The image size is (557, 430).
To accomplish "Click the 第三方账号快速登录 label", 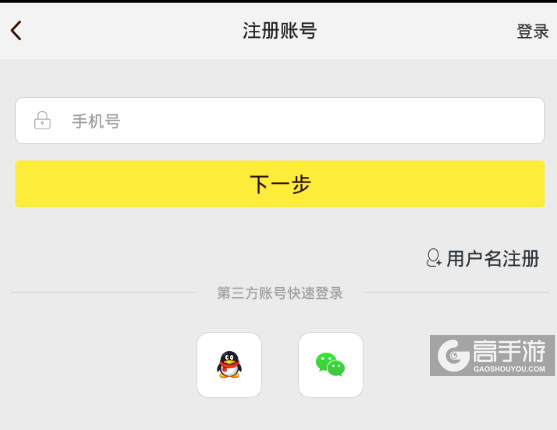I will point(280,293).
